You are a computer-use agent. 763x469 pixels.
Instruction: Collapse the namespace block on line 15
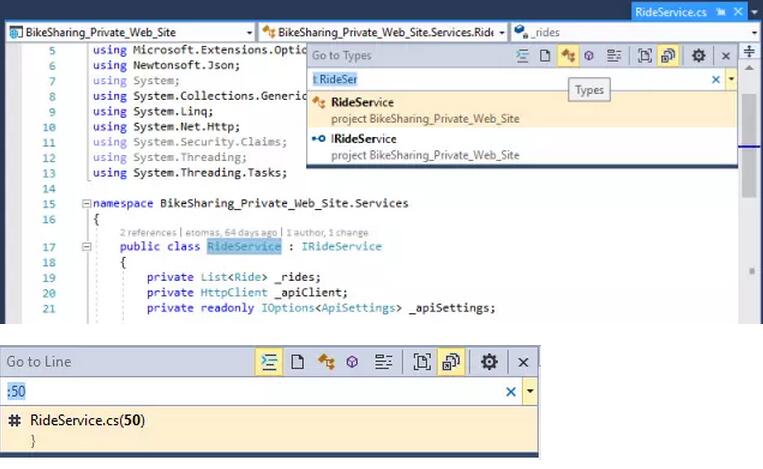pyautogui.click(x=86, y=203)
